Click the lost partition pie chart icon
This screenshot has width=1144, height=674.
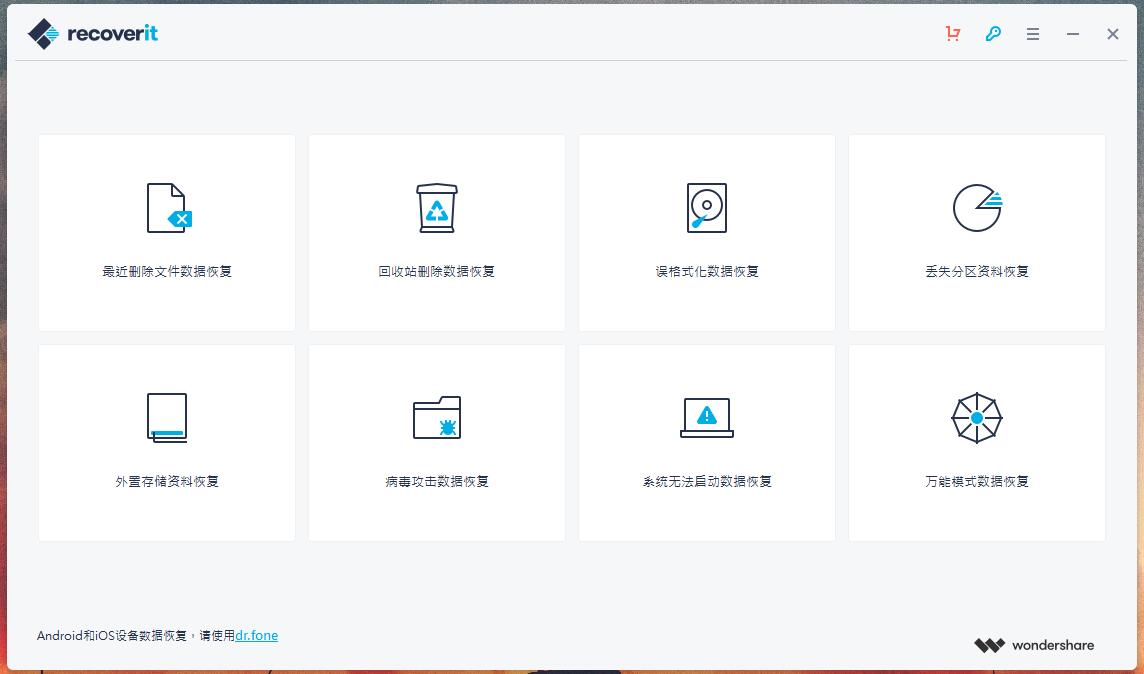pos(977,208)
